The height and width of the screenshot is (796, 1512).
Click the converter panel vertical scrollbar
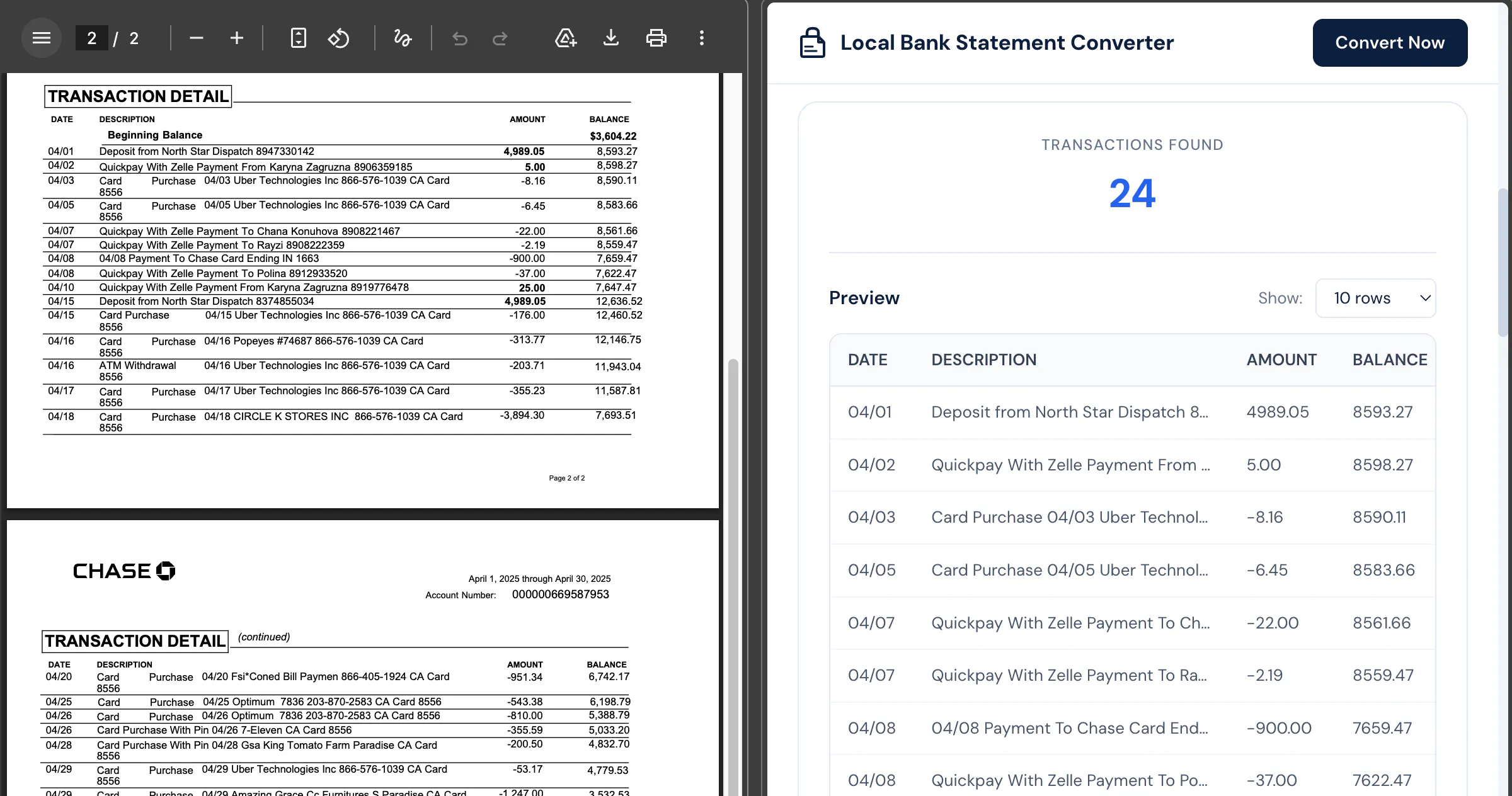pos(1503,263)
